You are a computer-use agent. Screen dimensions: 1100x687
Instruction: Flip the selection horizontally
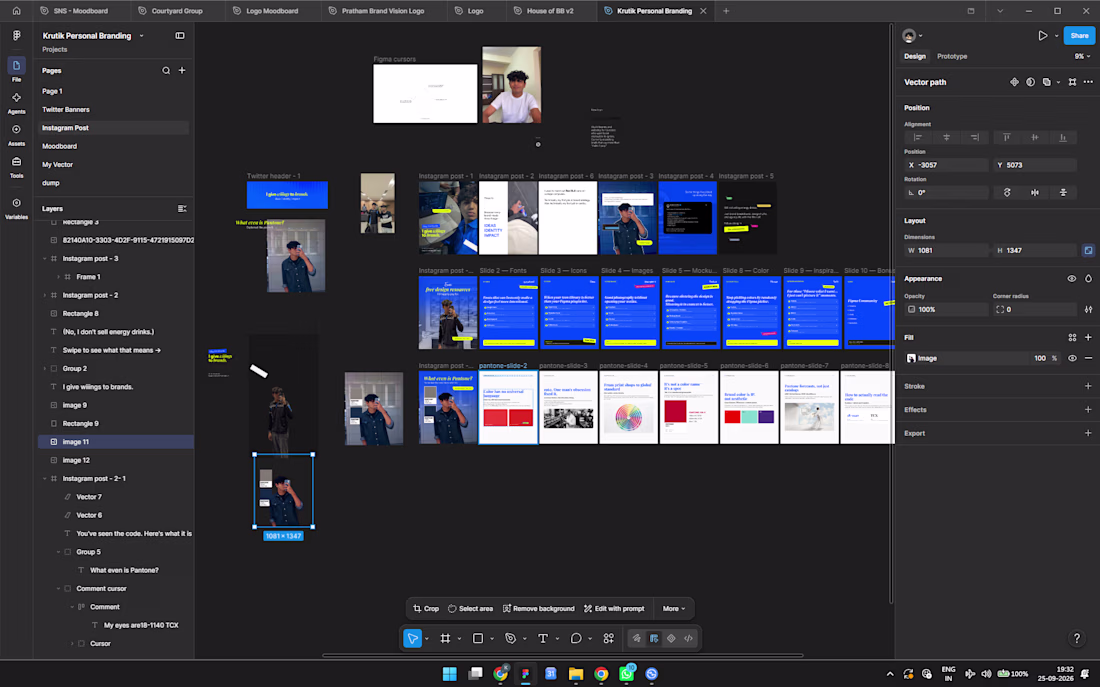click(x=1035, y=192)
